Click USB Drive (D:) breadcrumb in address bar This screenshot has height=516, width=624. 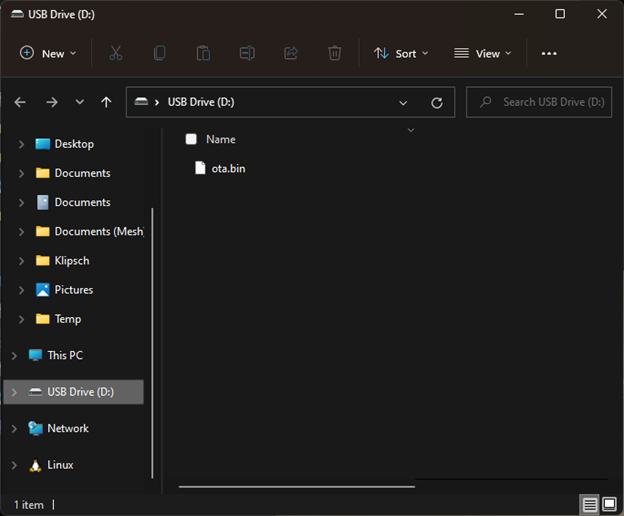click(201, 102)
